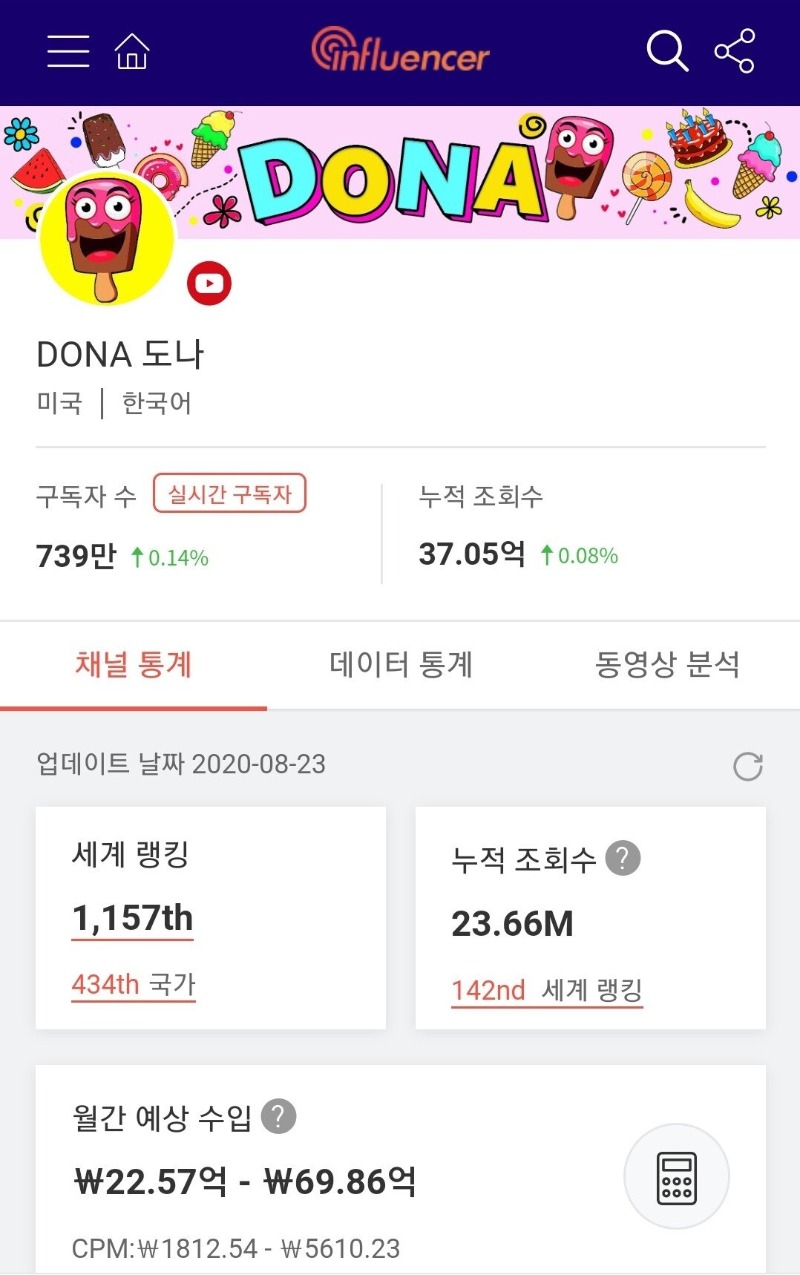Image resolution: width=800 pixels, height=1275 pixels.
Task: Click the DONA 도나 channel name
Action: (120, 354)
